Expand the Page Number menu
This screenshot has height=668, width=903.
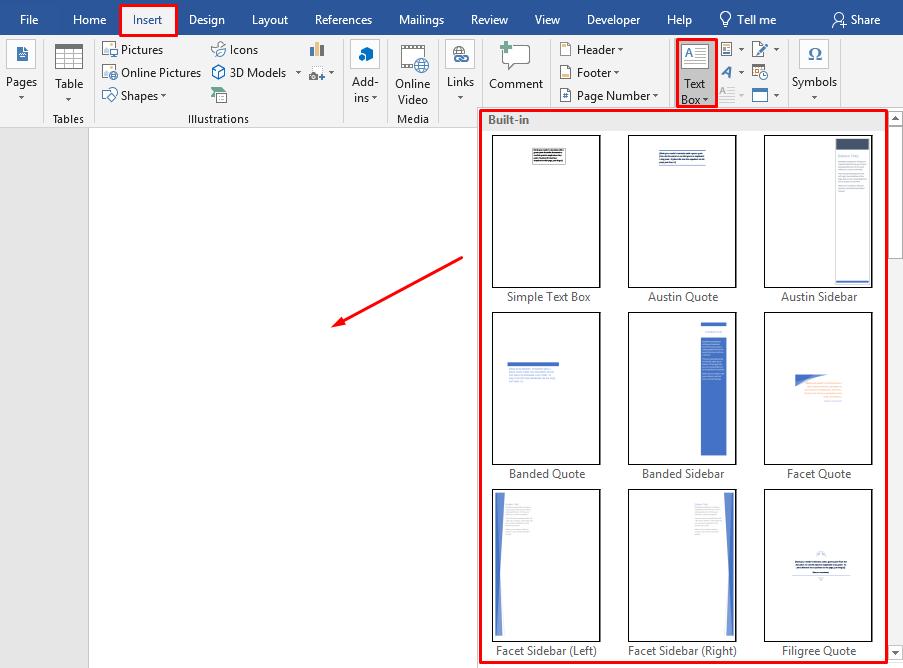point(608,96)
